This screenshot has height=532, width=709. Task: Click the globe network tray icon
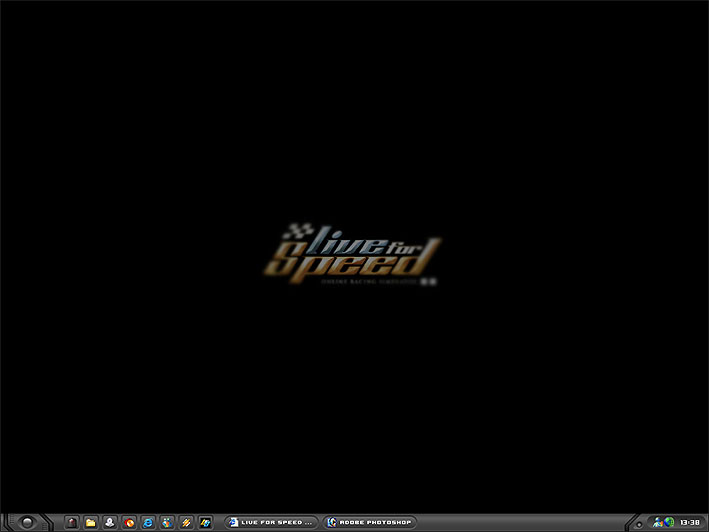[x=669, y=522]
